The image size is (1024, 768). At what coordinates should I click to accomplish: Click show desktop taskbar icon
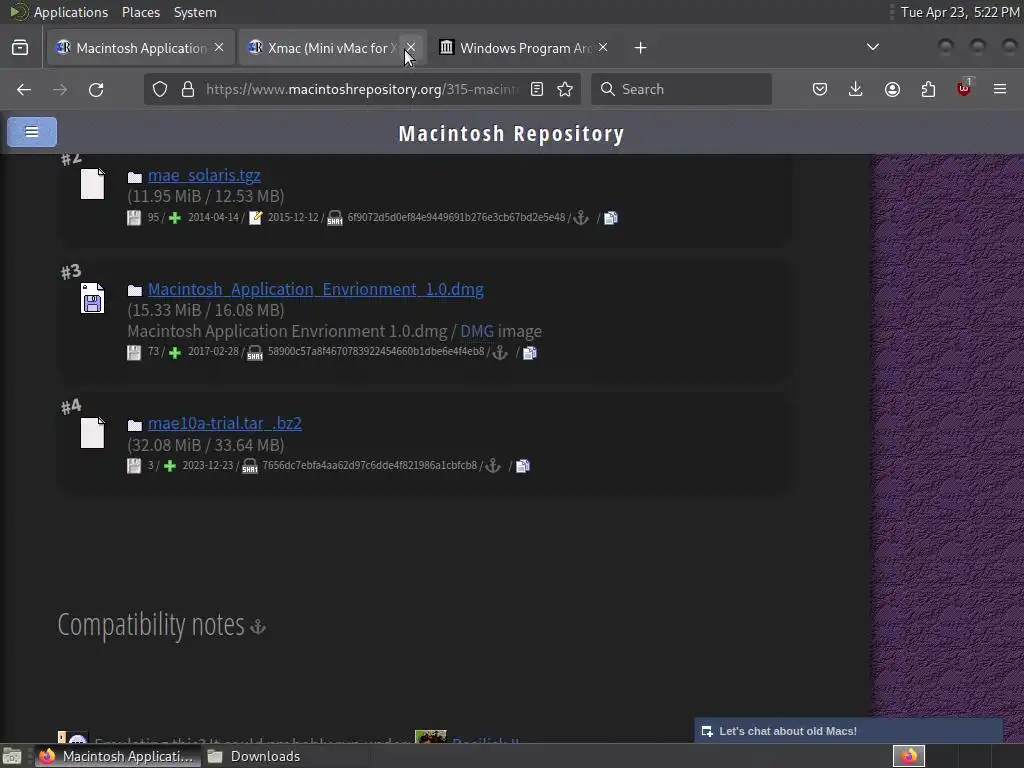pos(12,756)
